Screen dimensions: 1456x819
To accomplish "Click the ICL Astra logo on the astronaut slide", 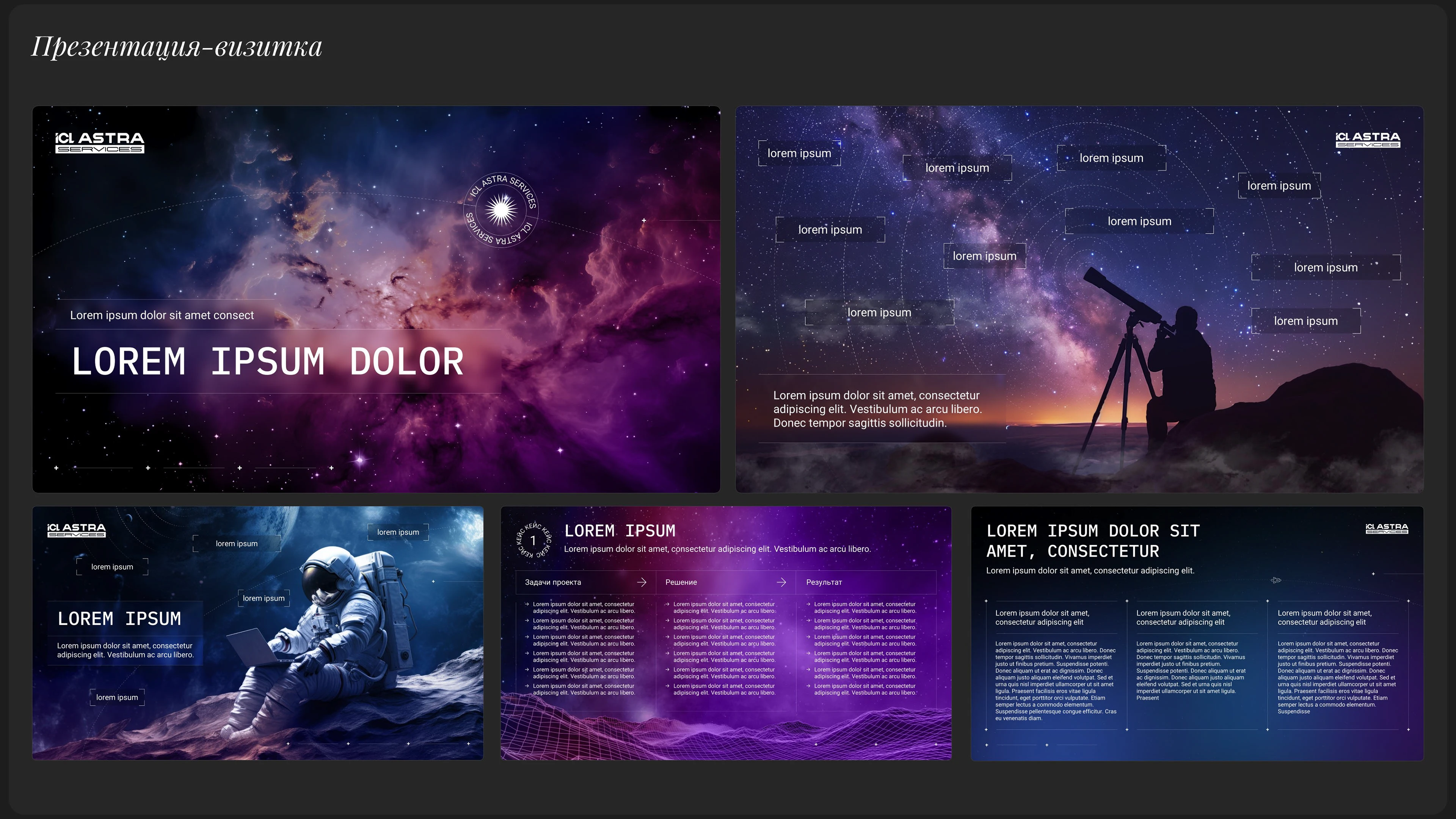I will click(x=76, y=530).
